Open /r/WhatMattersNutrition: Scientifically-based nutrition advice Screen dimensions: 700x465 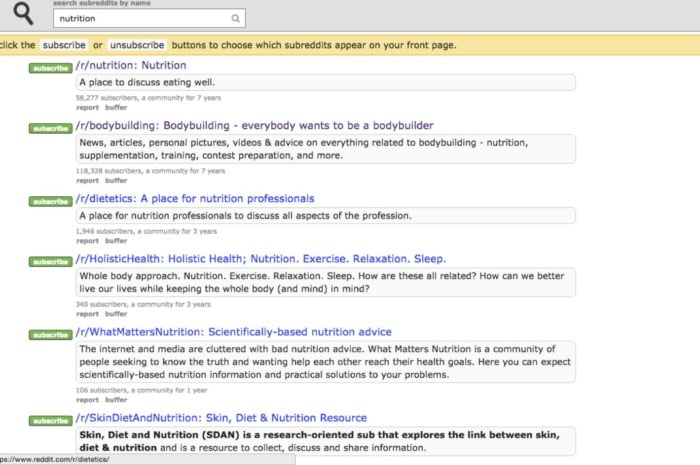pyautogui.click(x=233, y=332)
